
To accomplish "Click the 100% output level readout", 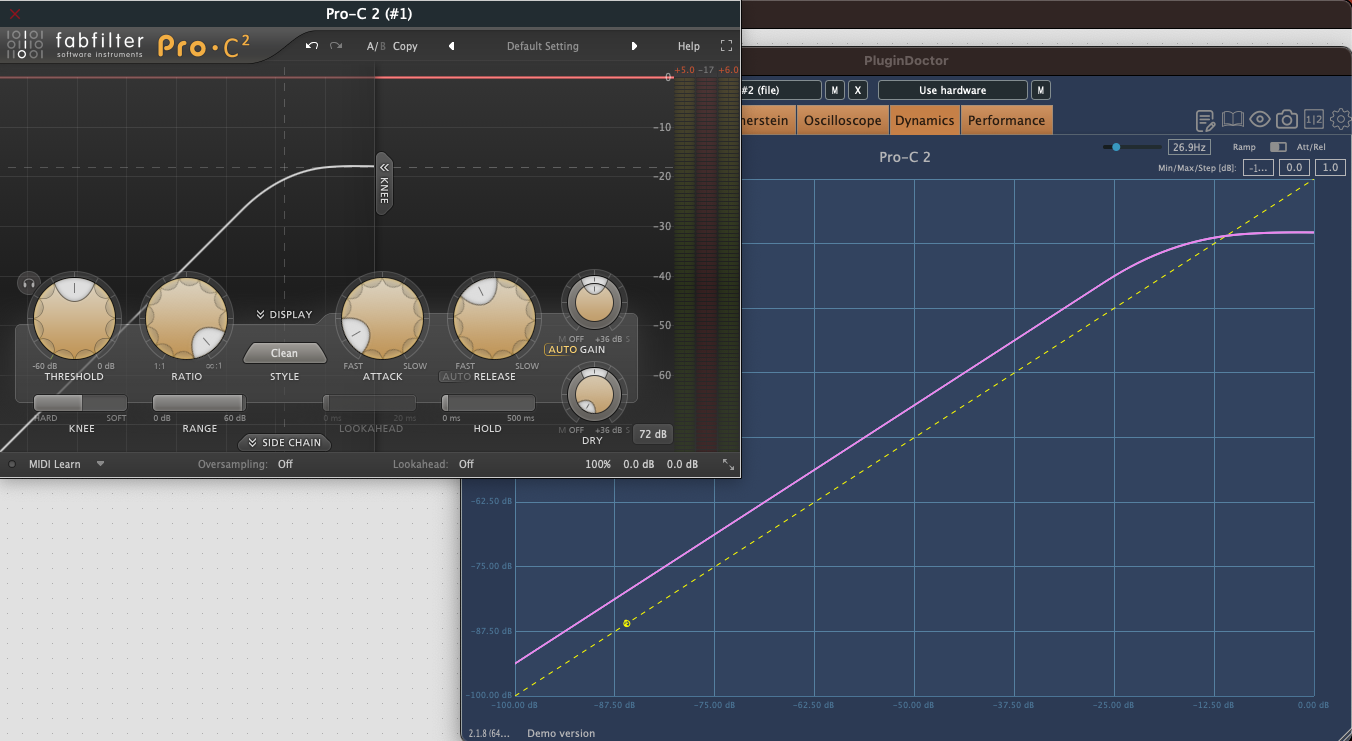I will pos(598,464).
